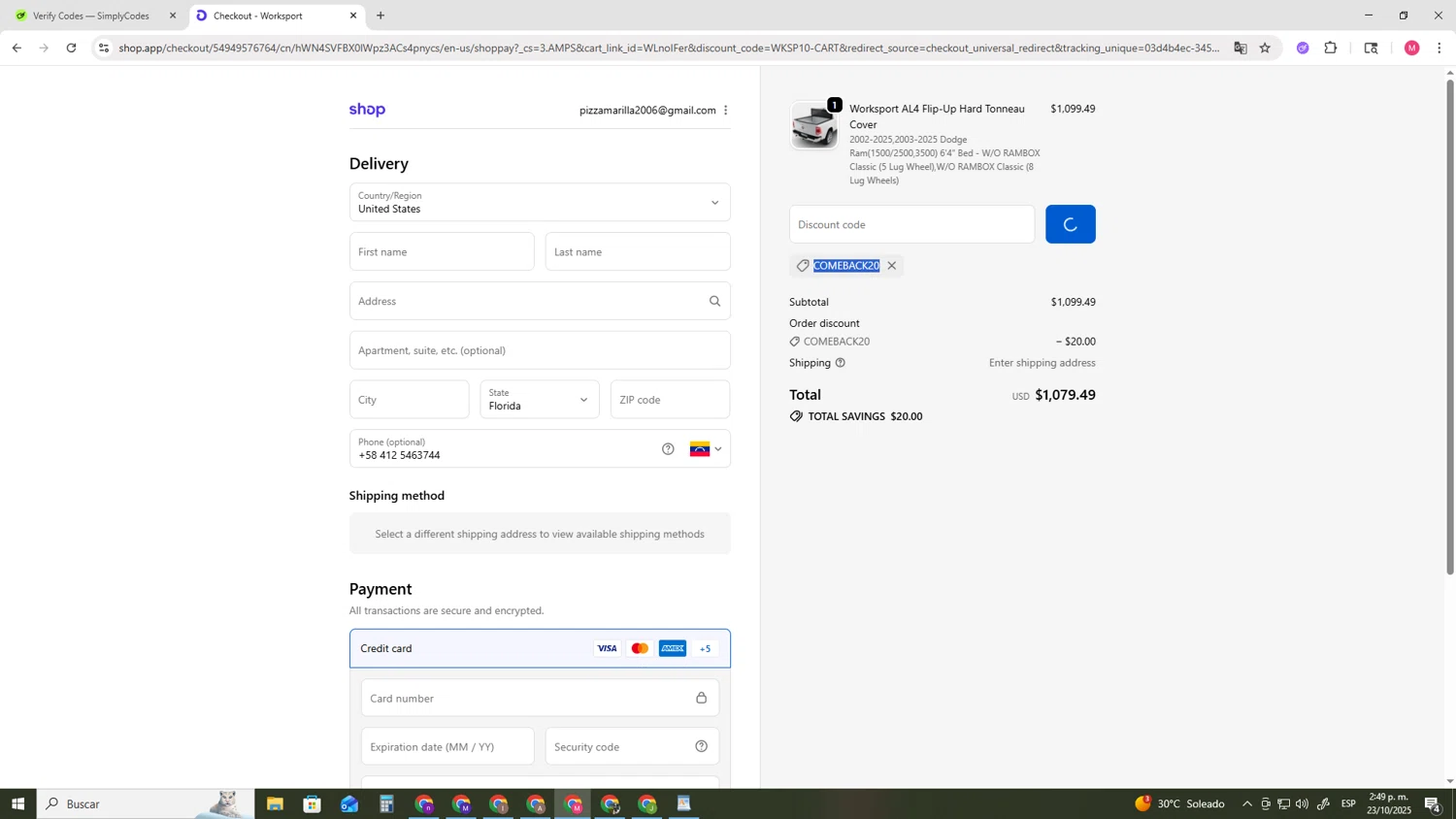Open Microsoft Store from the taskbar
The height and width of the screenshot is (819, 1456).
[x=312, y=803]
